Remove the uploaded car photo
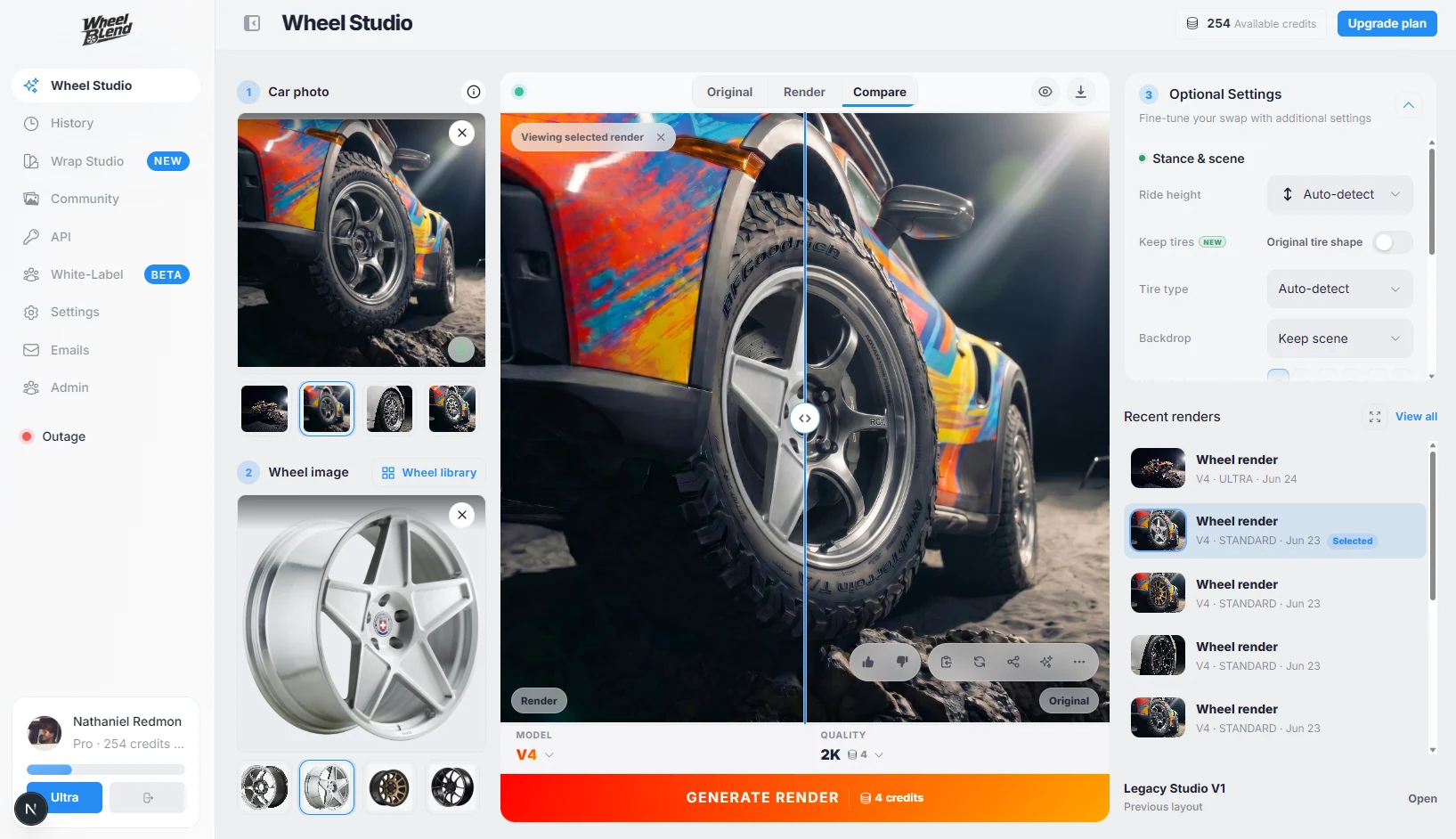 [461, 133]
